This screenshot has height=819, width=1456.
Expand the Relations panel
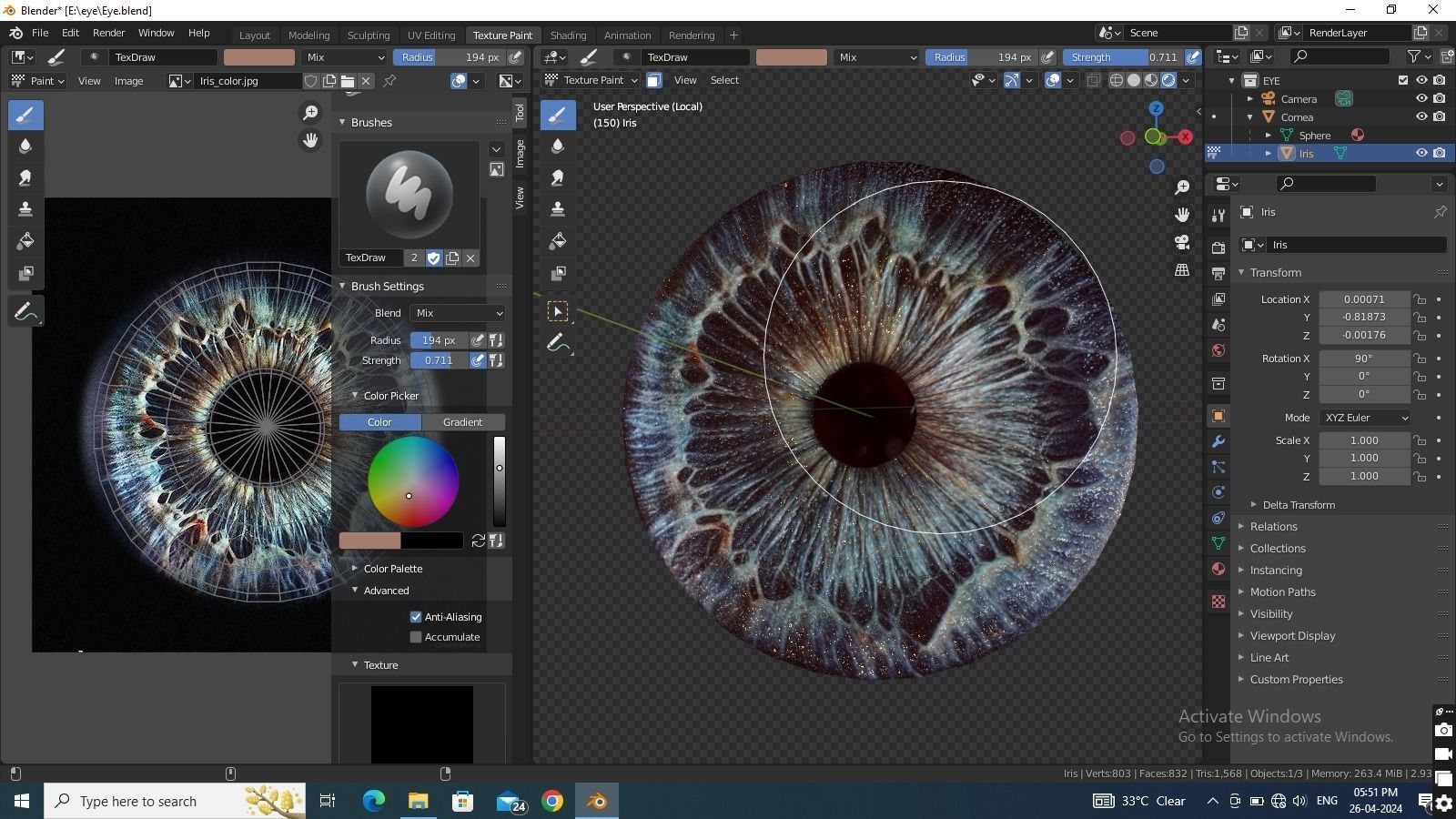pos(1273,527)
